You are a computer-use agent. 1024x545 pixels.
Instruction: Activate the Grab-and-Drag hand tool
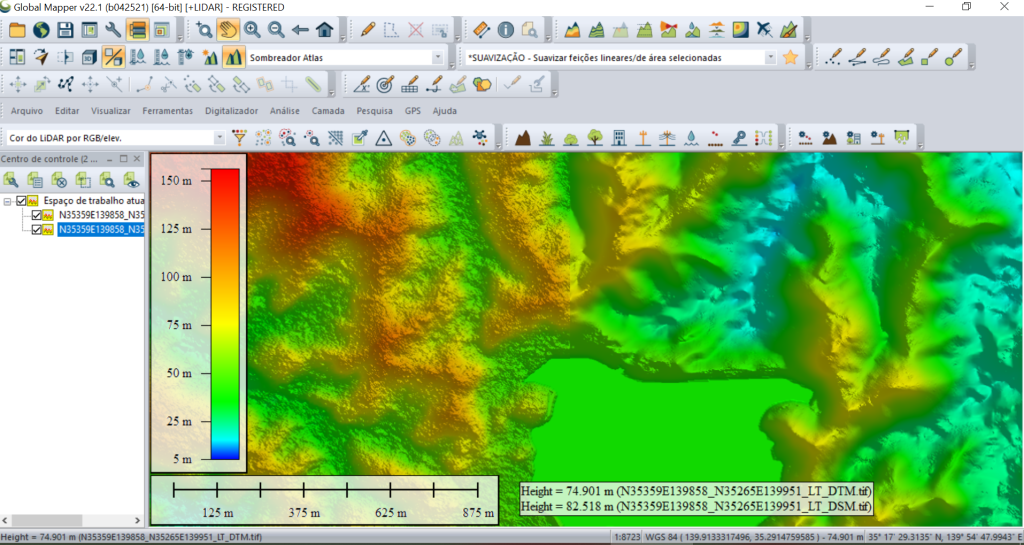pyautogui.click(x=228, y=30)
